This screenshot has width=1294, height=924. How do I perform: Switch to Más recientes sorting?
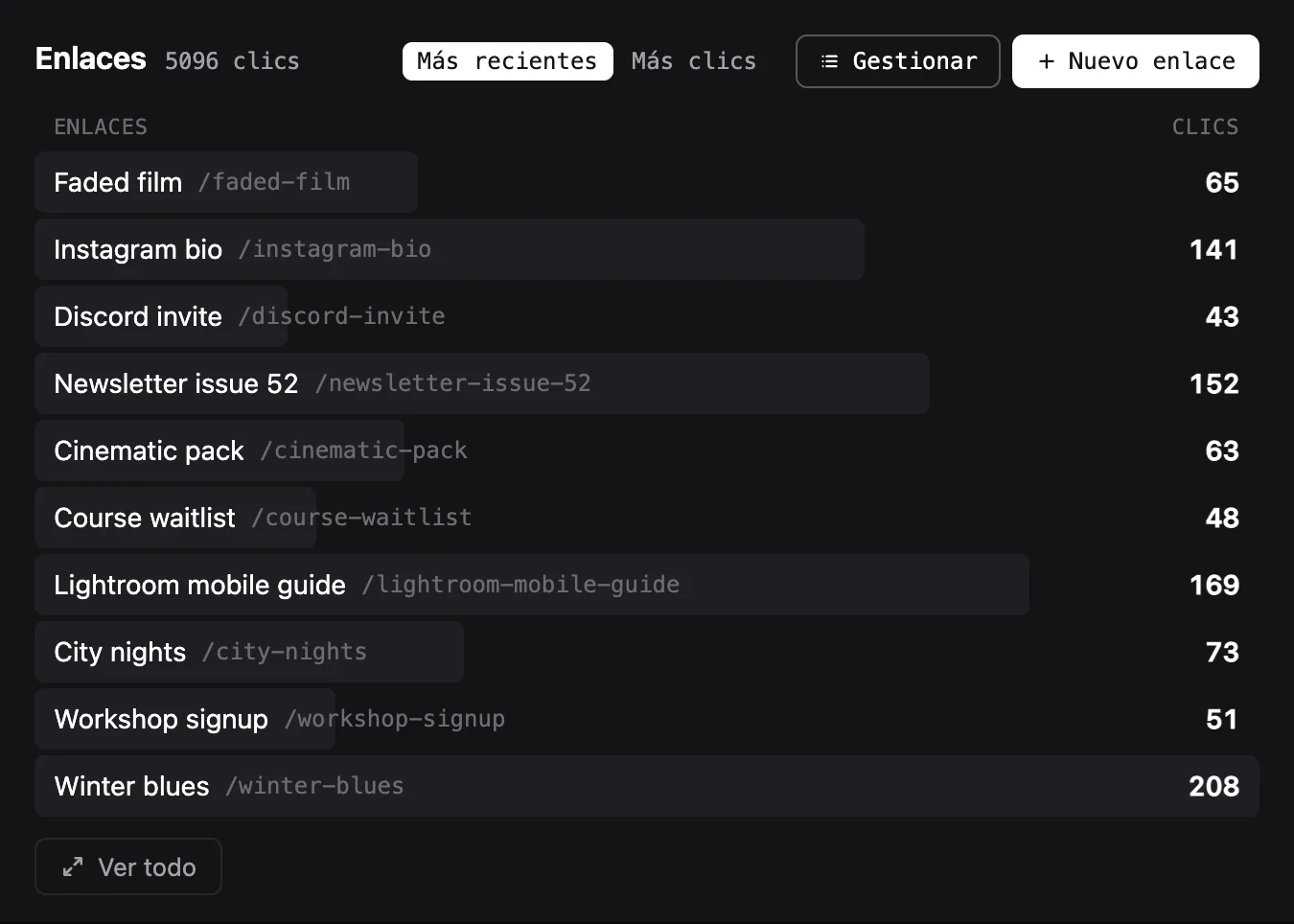(507, 61)
